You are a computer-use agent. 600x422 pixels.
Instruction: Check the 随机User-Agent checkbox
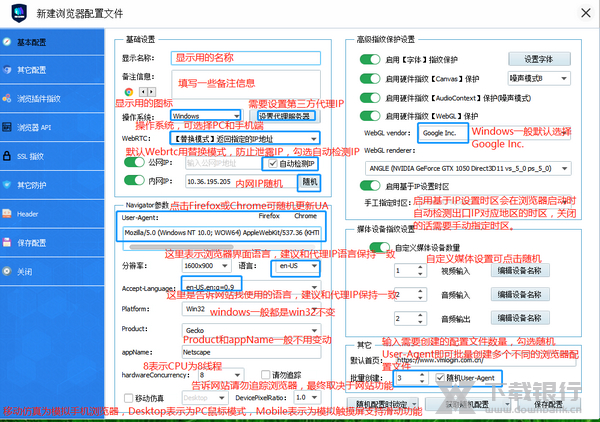[x=440, y=378]
